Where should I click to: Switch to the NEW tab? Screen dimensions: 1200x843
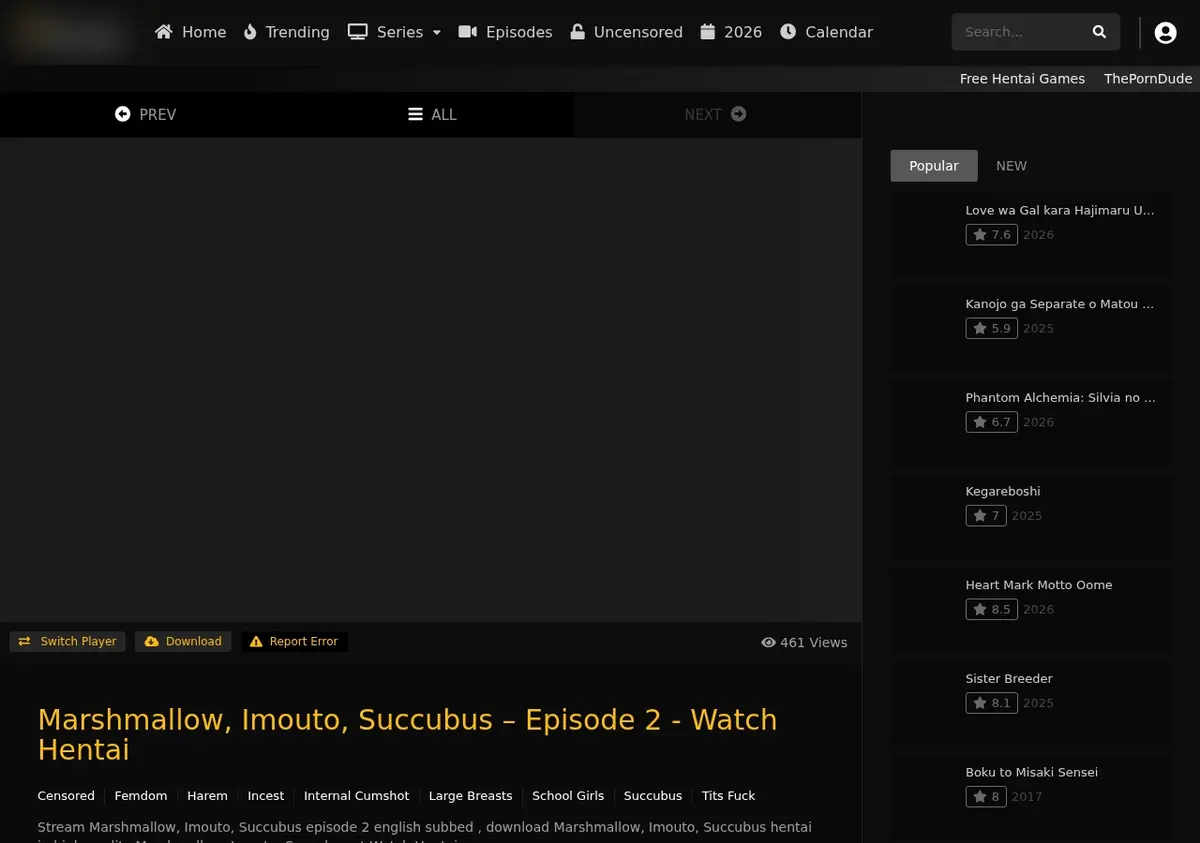coord(1011,166)
